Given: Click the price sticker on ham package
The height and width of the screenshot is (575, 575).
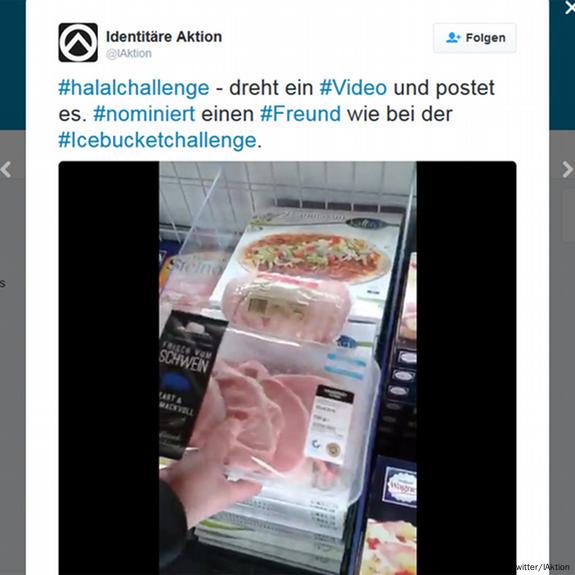Looking at the screenshot, I should tap(329, 424).
